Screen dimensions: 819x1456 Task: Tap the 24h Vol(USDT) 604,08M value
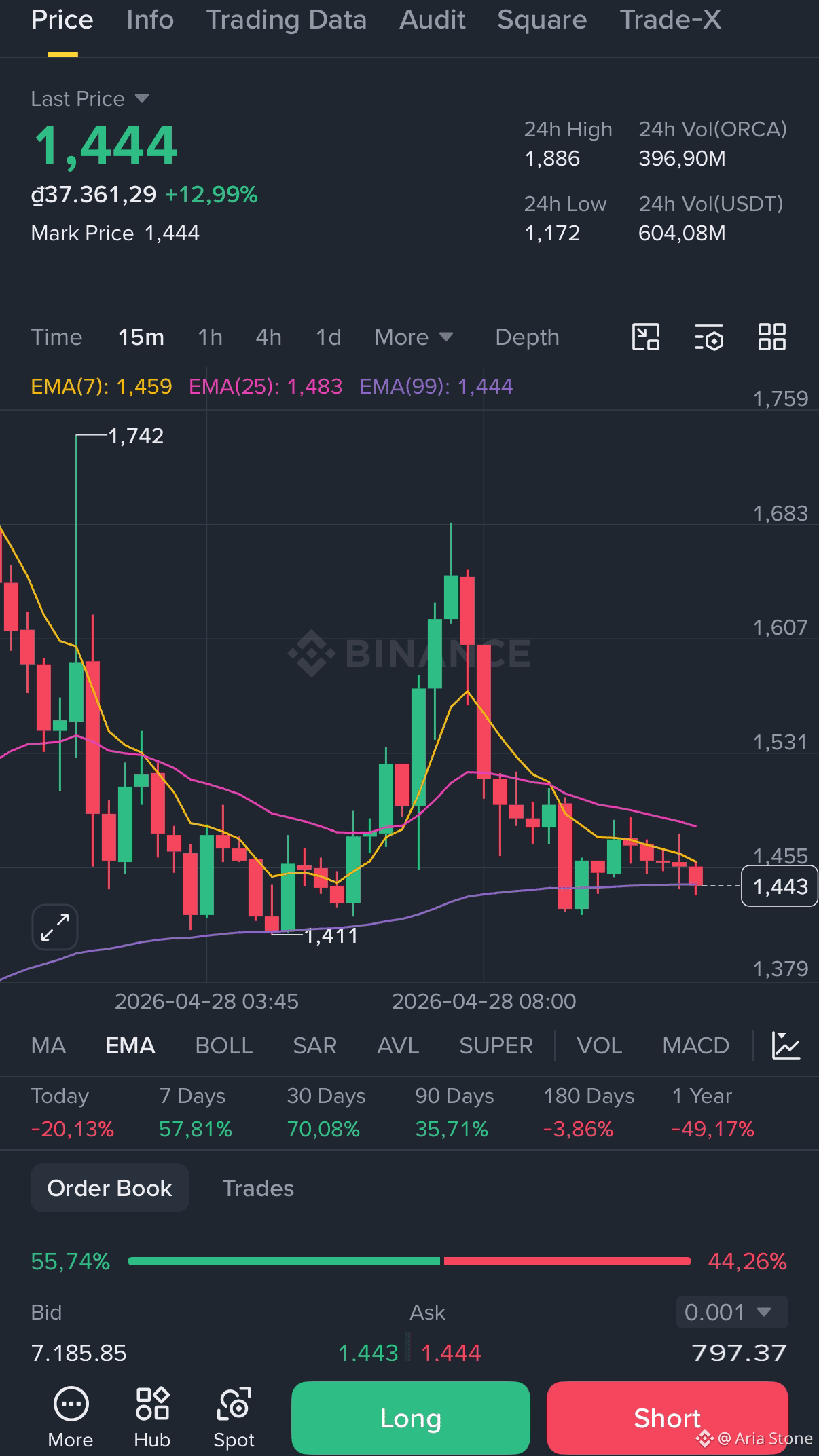point(682,234)
